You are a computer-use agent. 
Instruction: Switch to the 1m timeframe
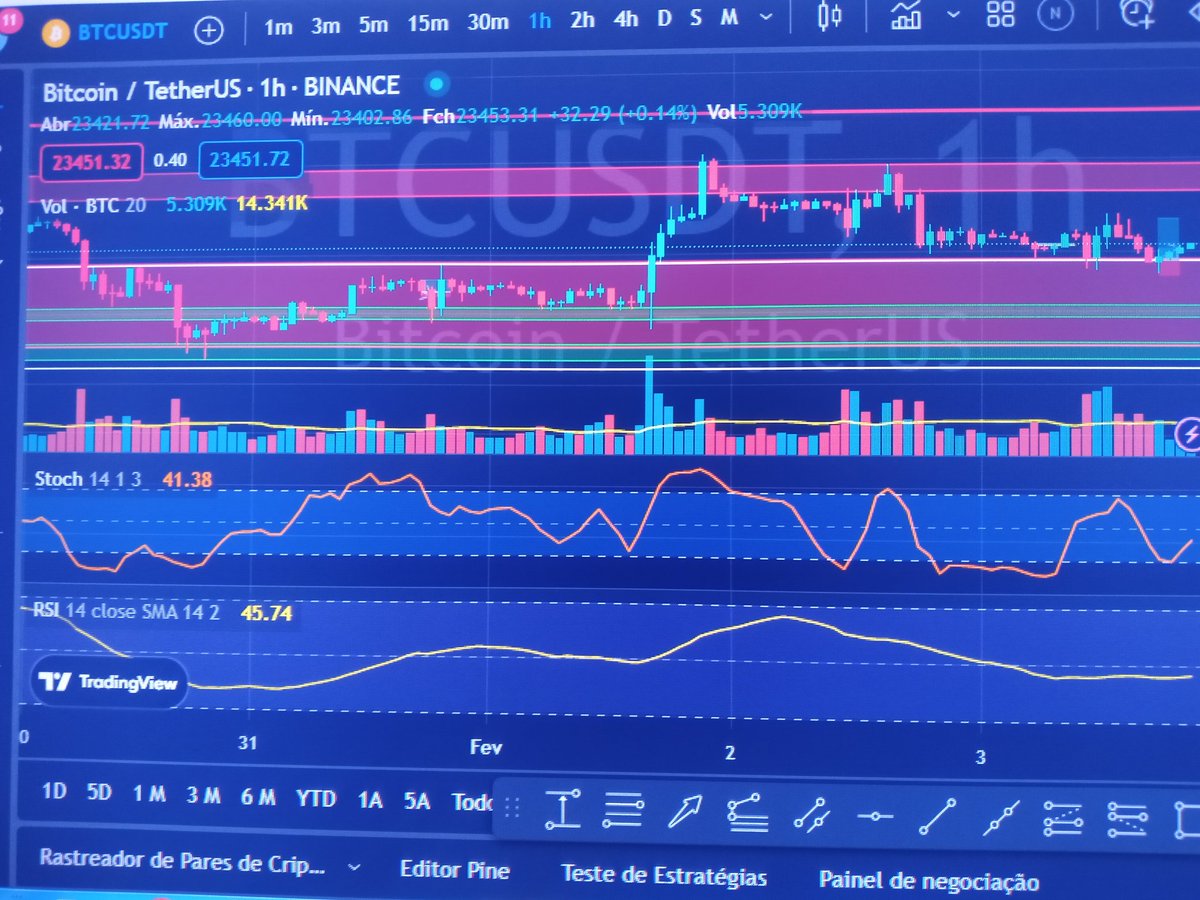click(278, 26)
